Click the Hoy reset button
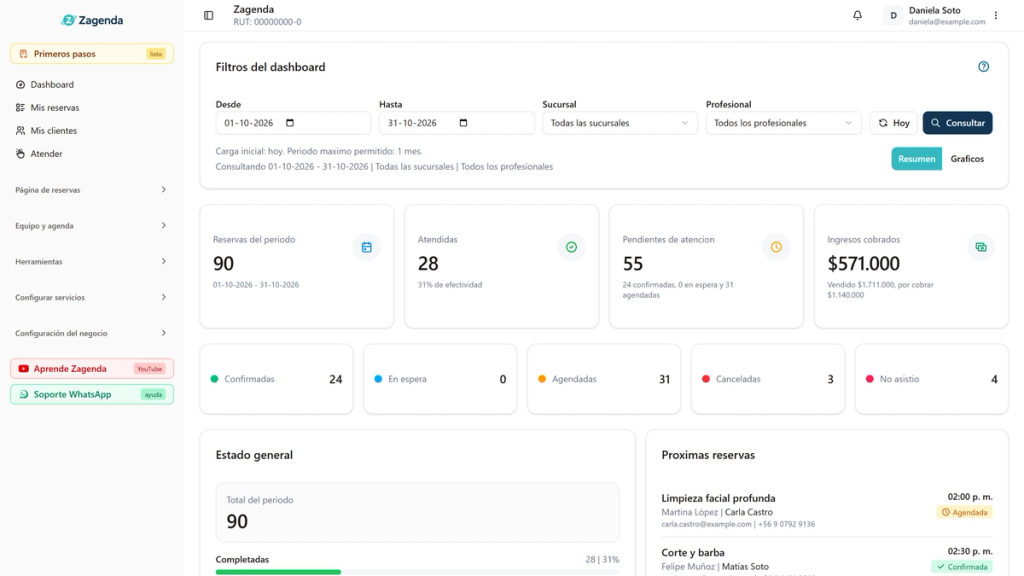1024x576 pixels. point(893,123)
